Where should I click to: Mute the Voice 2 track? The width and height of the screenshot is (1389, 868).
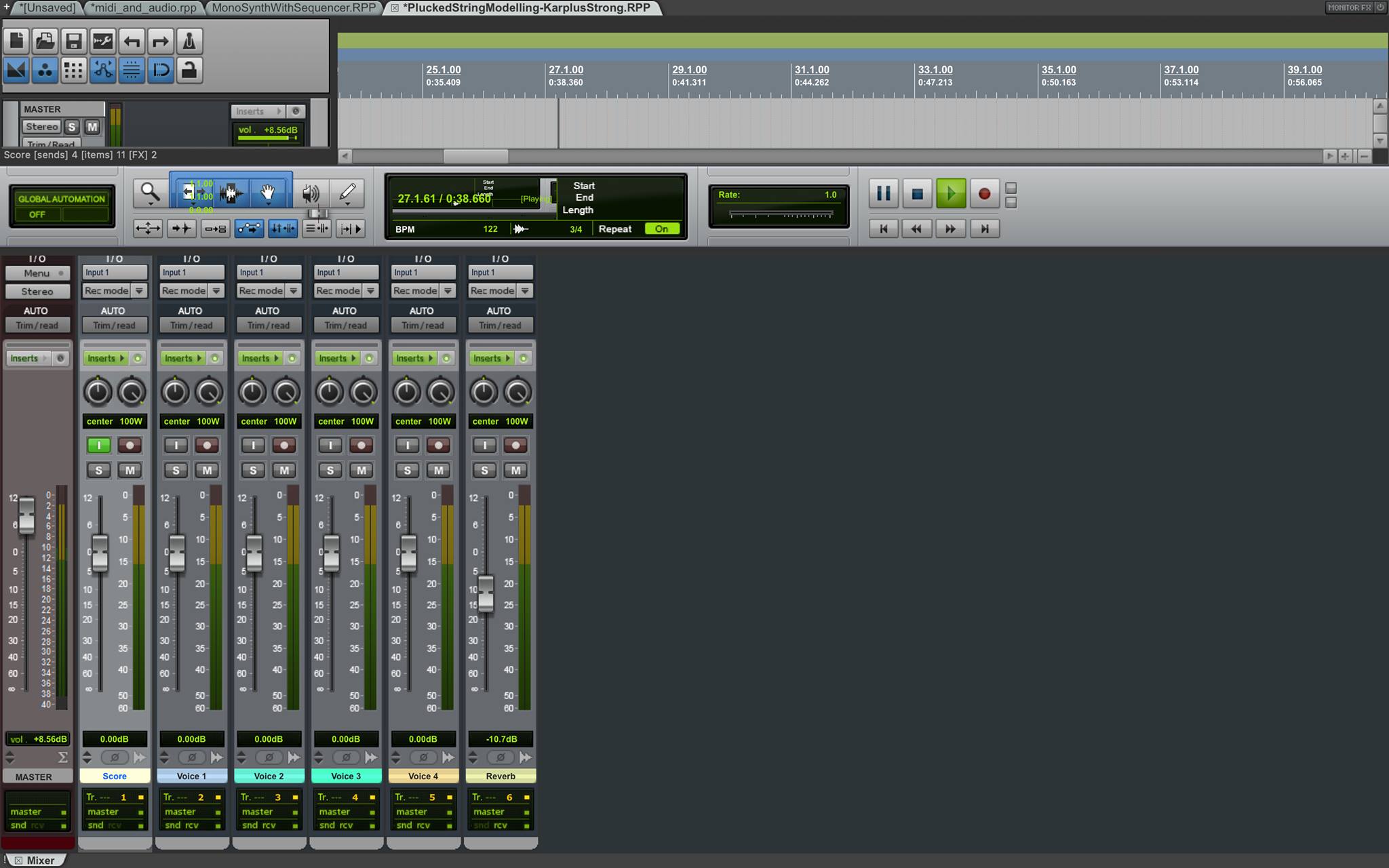click(x=284, y=470)
